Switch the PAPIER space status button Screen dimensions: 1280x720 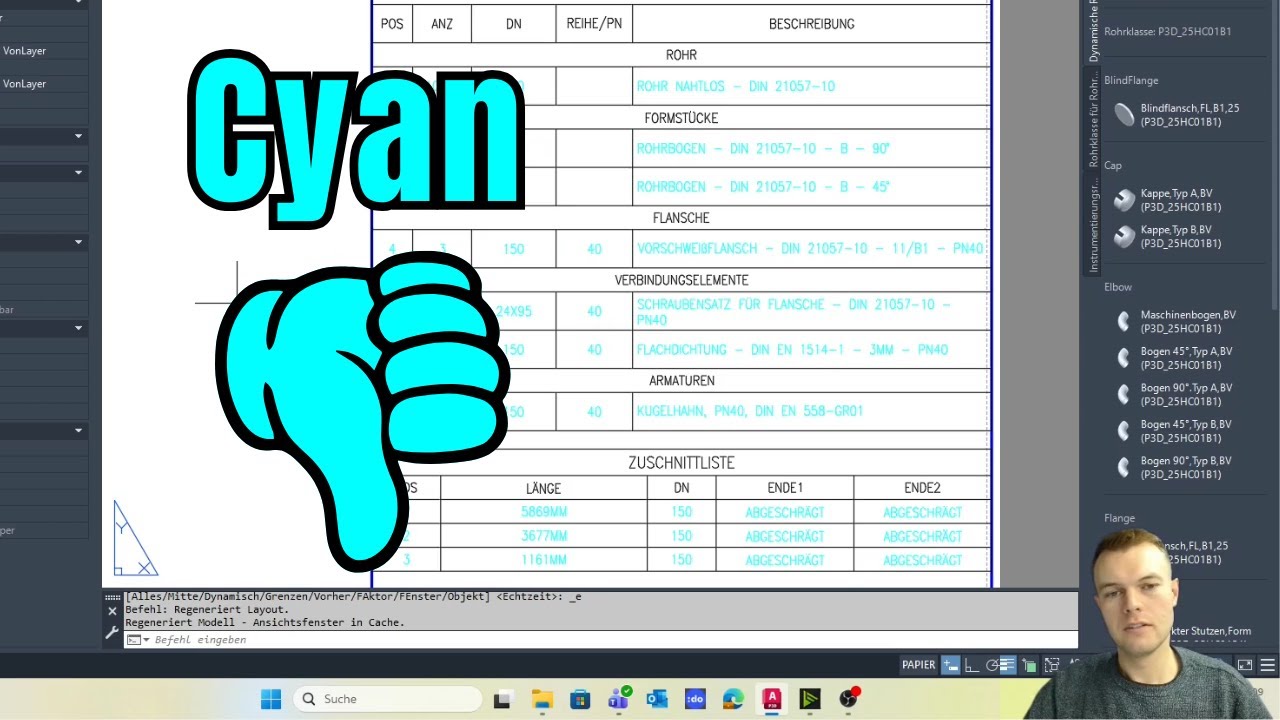coord(918,665)
